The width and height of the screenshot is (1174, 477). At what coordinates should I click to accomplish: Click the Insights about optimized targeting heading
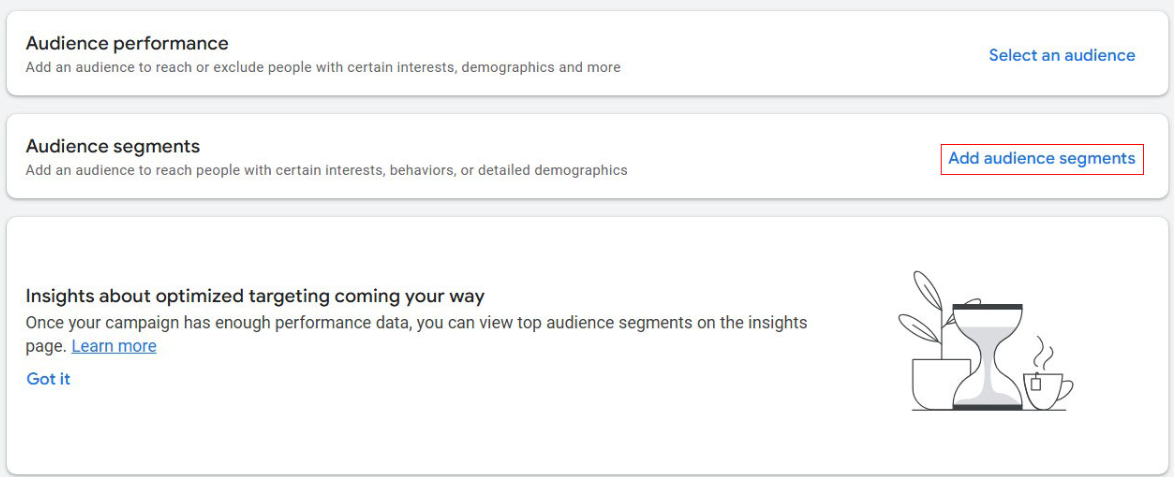tap(255, 296)
